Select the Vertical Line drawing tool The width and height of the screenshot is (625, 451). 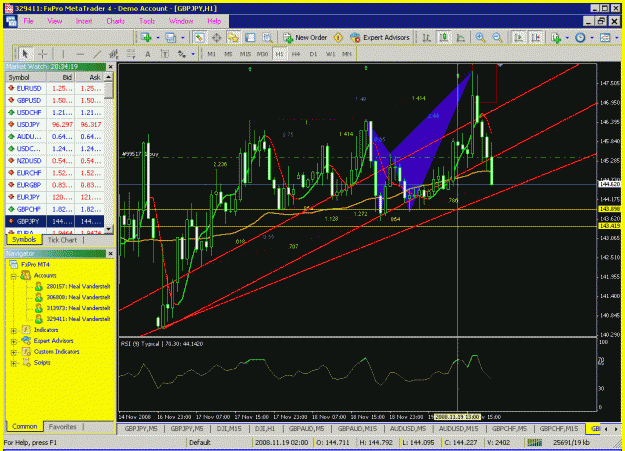pyautogui.click(x=63, y=54)
